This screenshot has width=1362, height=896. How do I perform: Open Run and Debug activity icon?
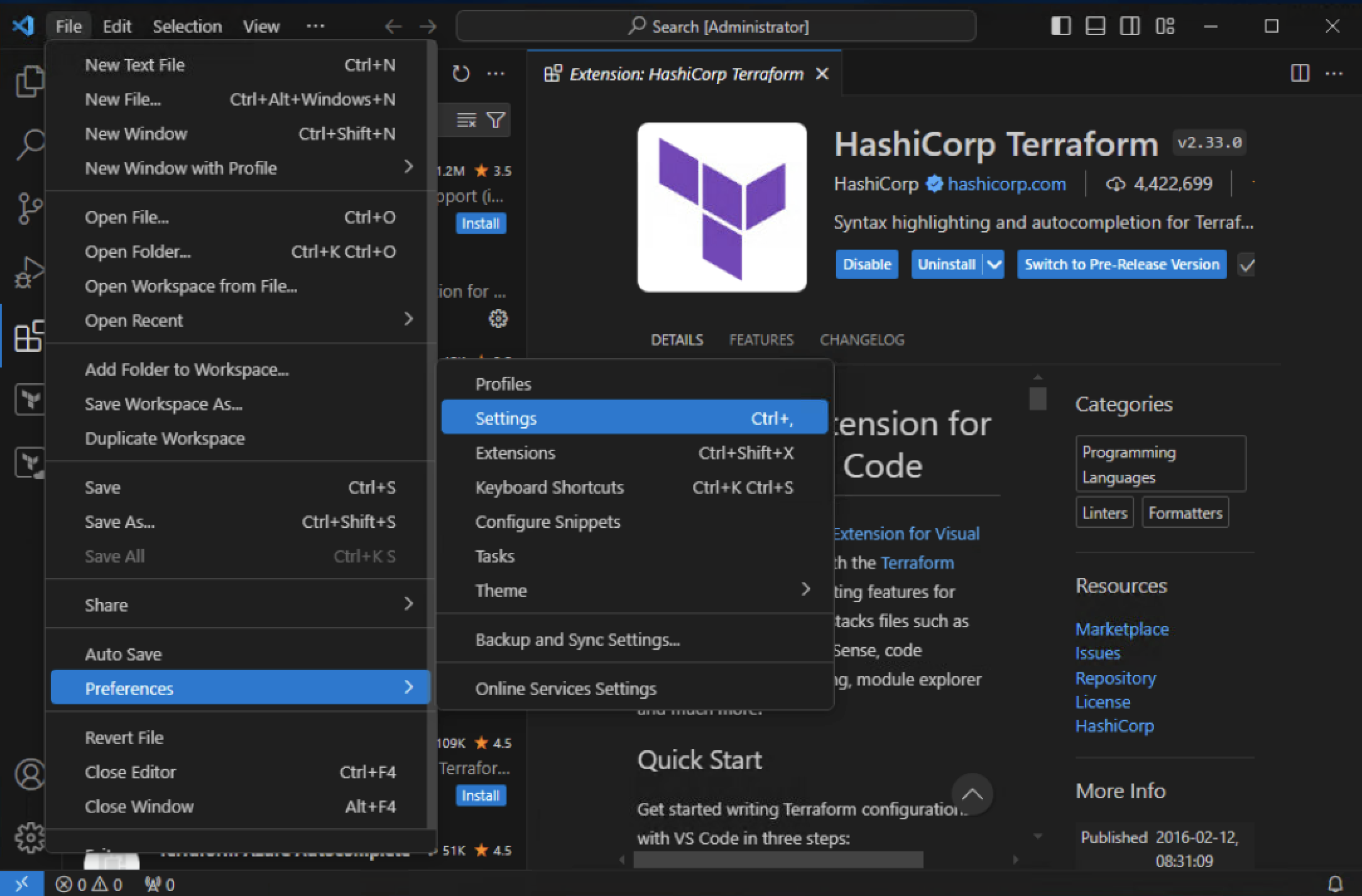pyautogui.click(x=29, y=272)
